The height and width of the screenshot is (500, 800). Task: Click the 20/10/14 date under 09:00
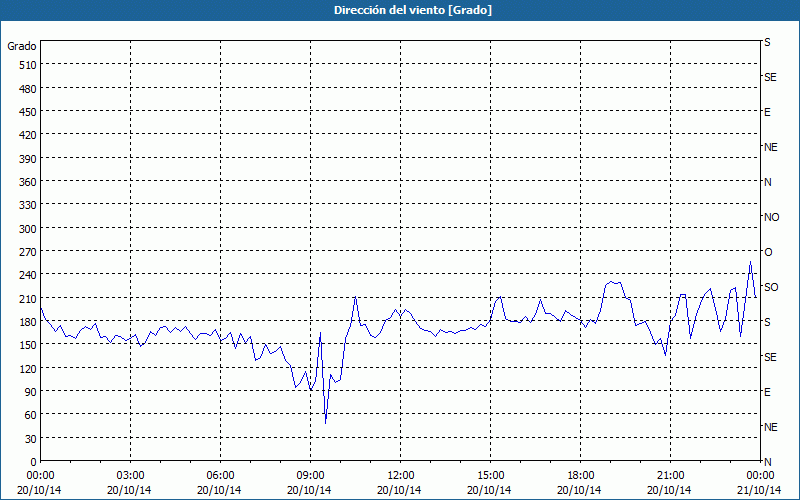[x=309, y=490]
